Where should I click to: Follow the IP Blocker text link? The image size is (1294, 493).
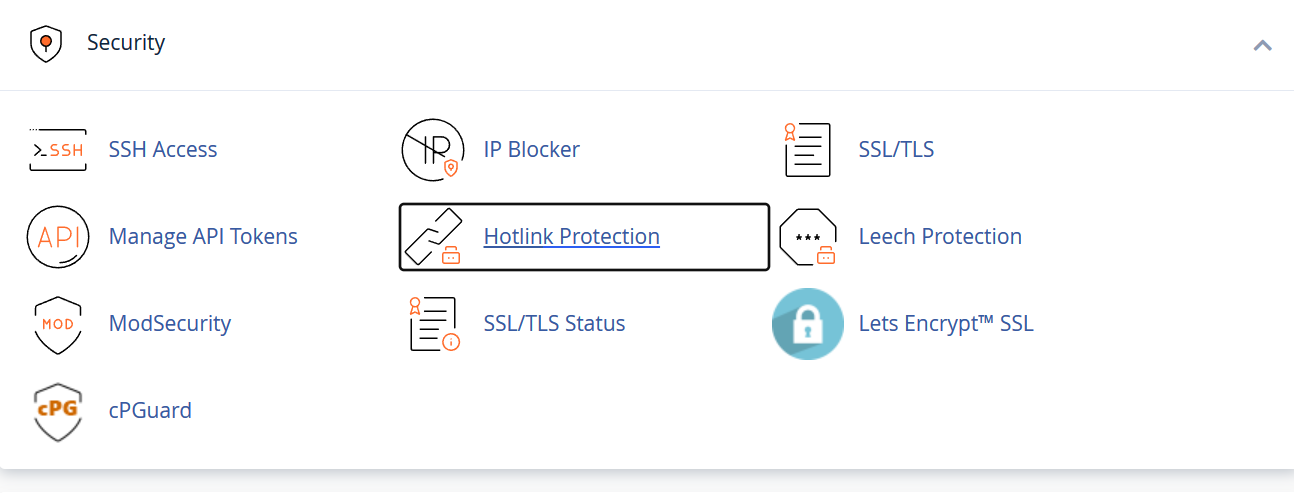[532, 150]
